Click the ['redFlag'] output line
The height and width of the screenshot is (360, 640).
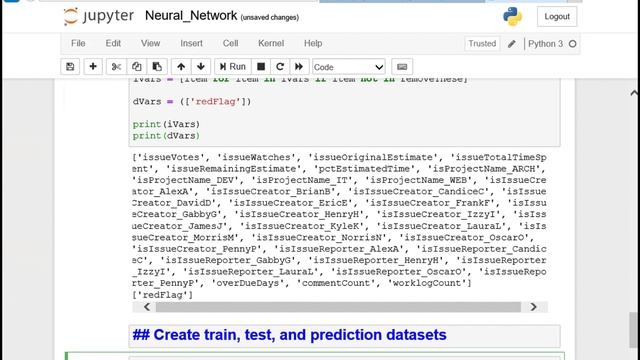pyautogui.click(x=162, y=295)
